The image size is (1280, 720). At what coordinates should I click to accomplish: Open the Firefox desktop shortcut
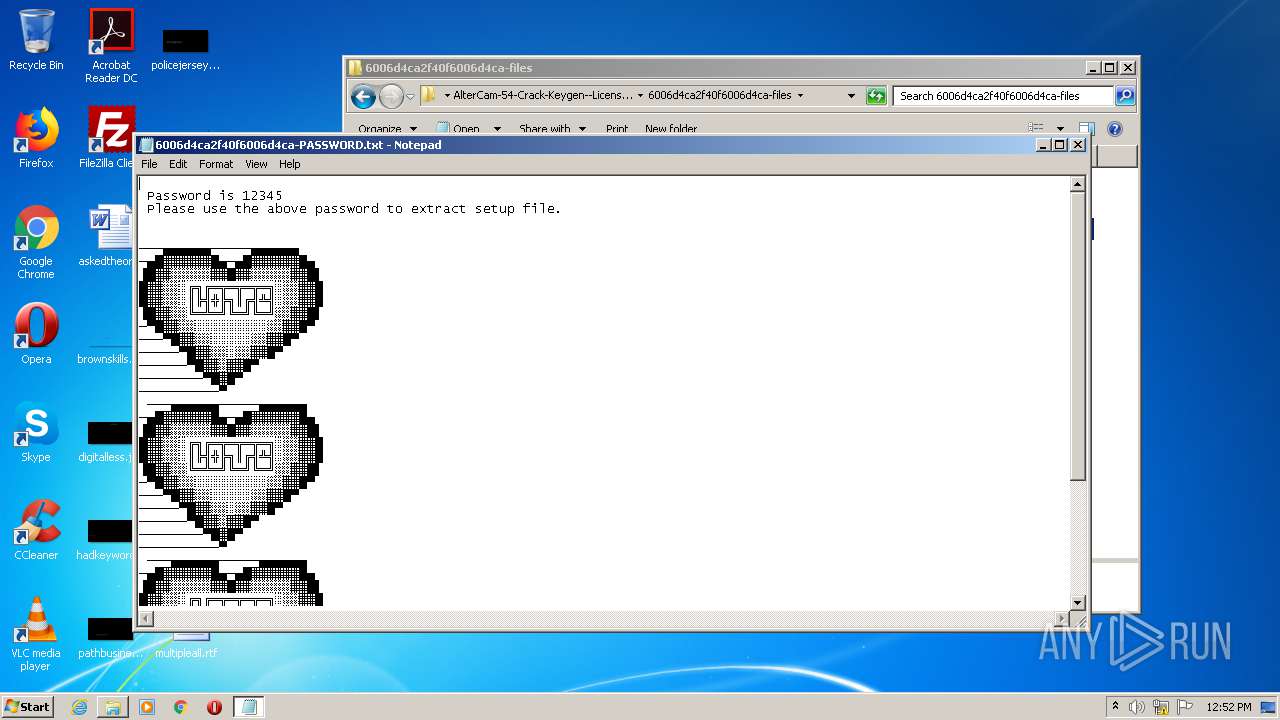[x=36, y=138]
